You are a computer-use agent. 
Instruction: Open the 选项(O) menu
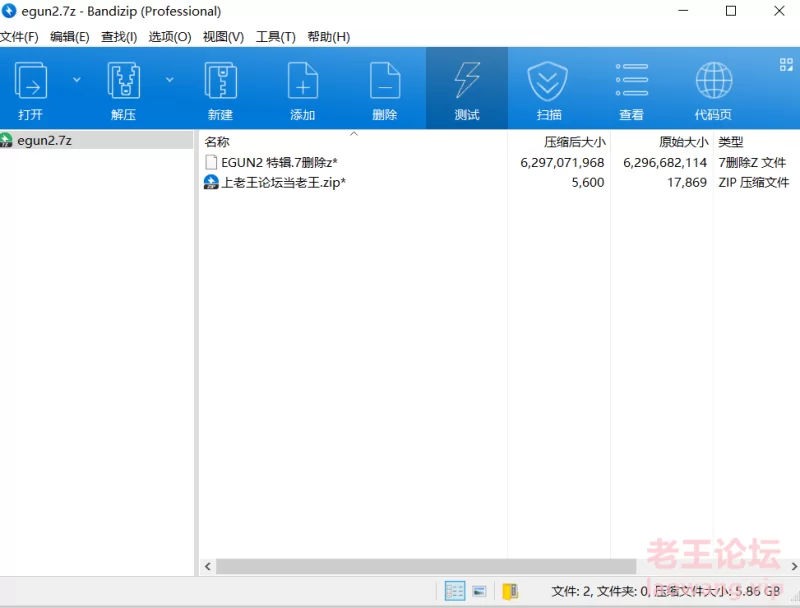click(170, 37)
